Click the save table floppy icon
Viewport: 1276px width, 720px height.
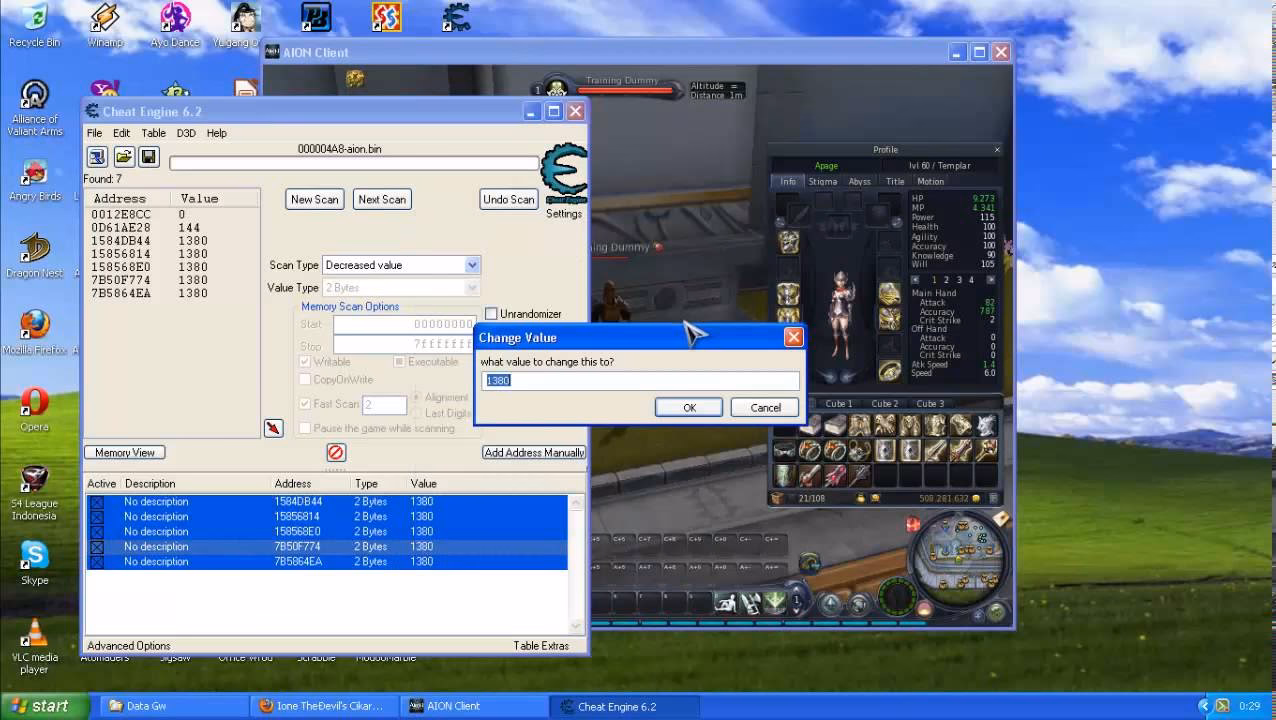tap(149, 157)
